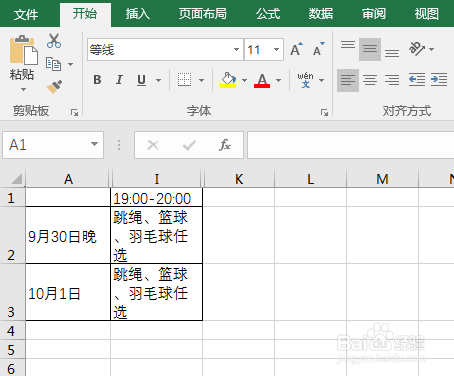Screen dimensions: 454x376
Task: Select cell I3 跳绳、篮球 beside 10月1日
Action: click(156, 292)
